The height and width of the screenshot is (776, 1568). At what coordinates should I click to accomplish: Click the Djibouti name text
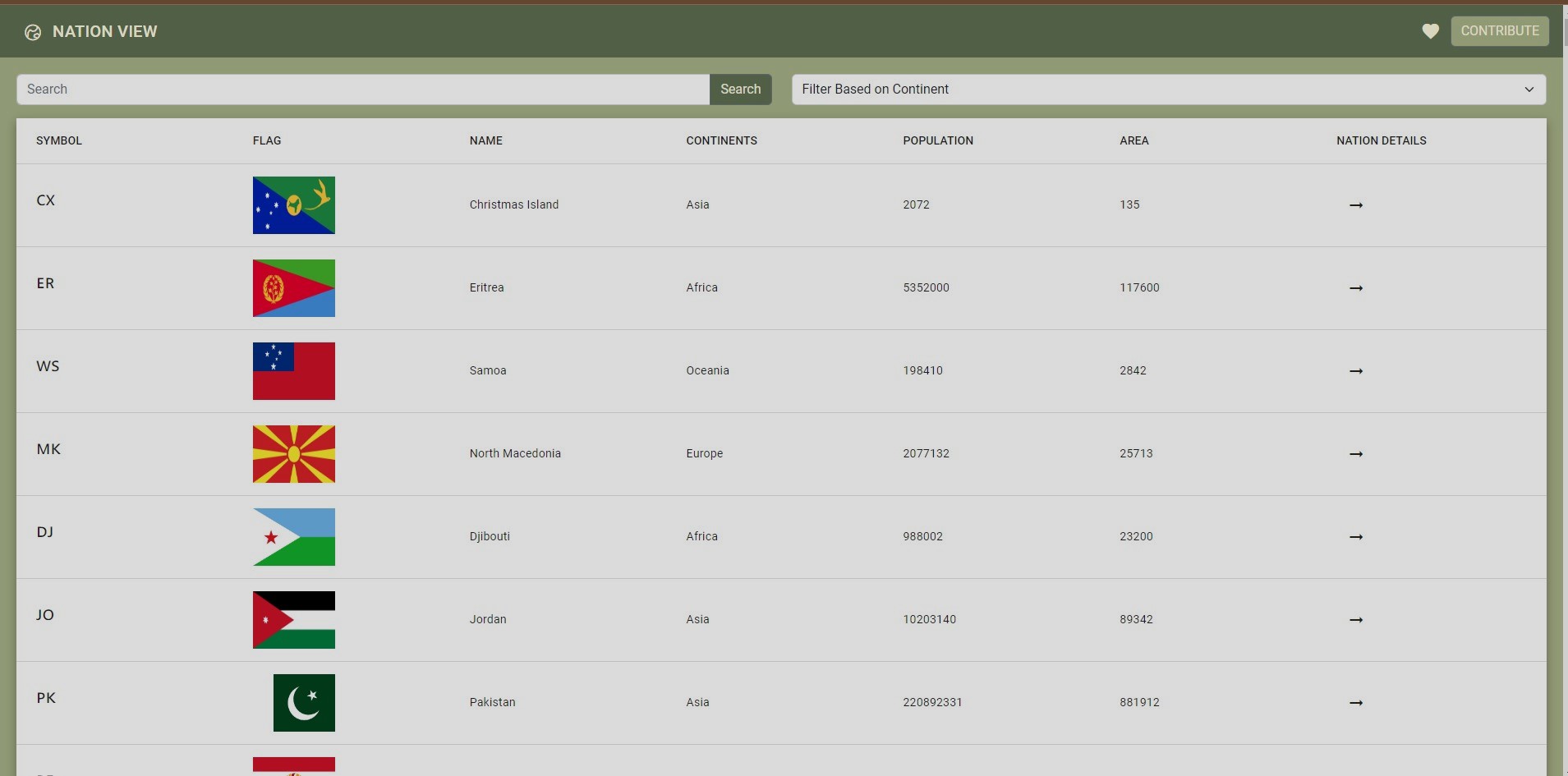(490, 536)
